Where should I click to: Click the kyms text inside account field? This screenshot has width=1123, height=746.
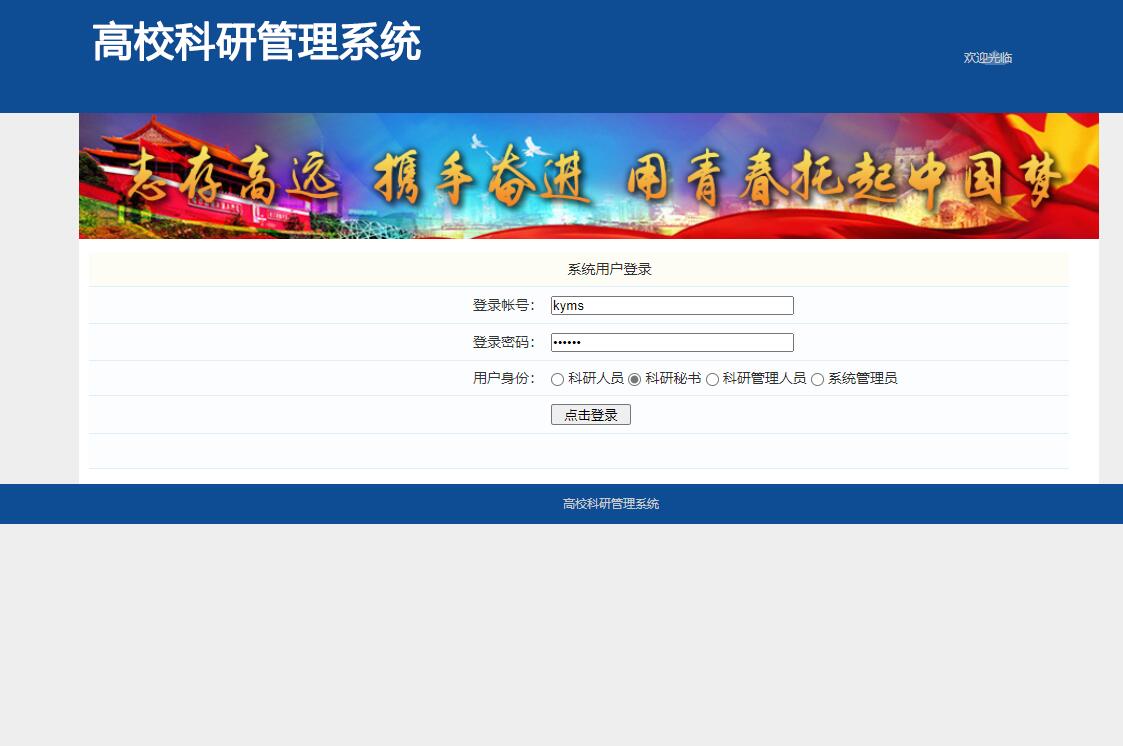(570, 305)
